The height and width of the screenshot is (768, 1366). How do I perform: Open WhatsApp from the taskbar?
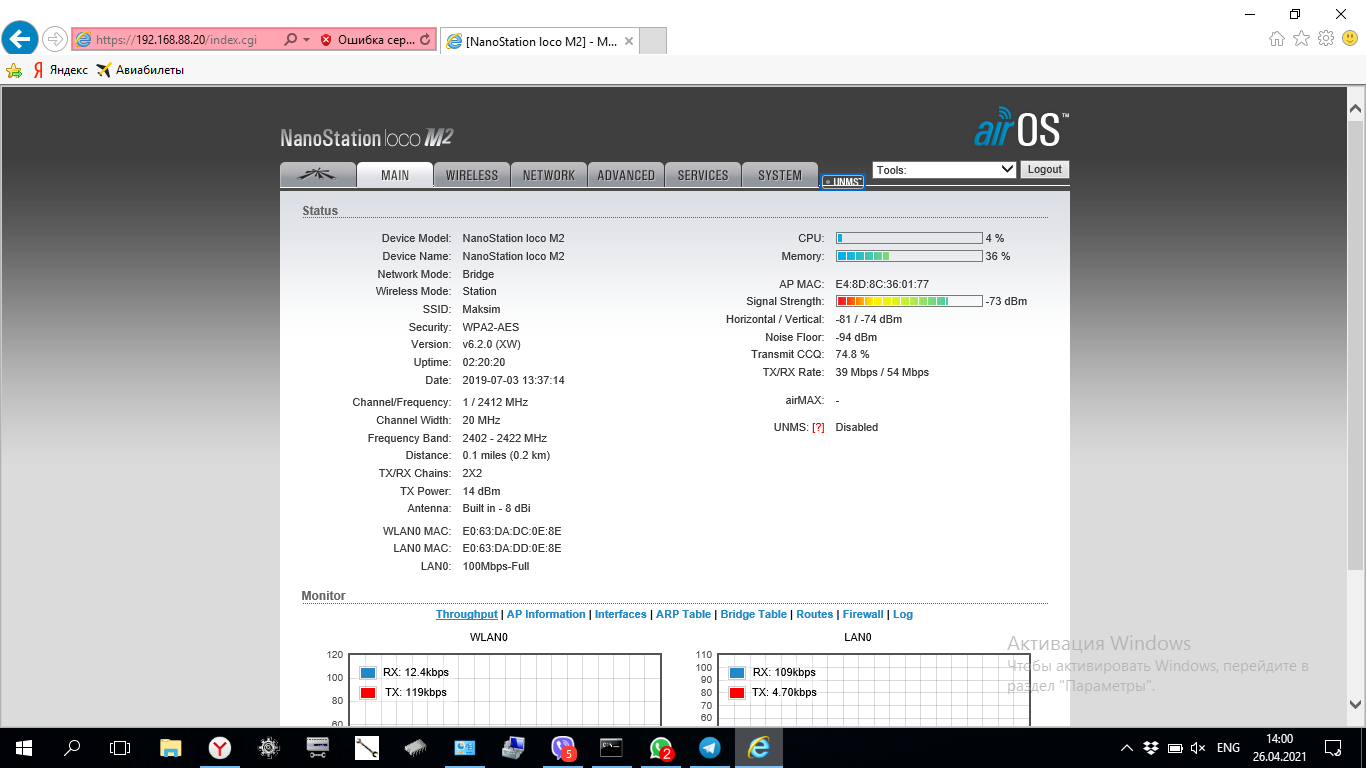(661, 747)
